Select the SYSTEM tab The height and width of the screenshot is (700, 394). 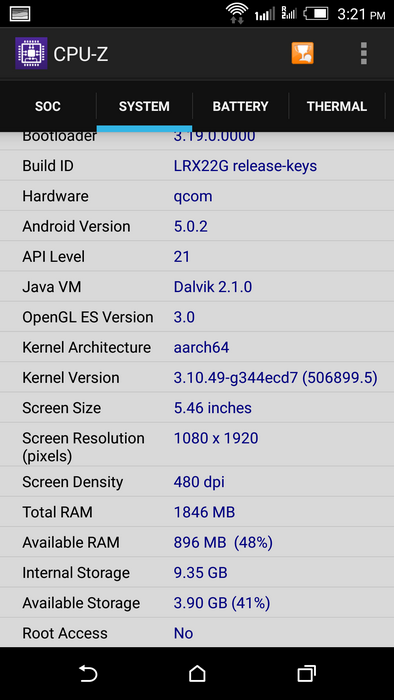pos(144,106)
